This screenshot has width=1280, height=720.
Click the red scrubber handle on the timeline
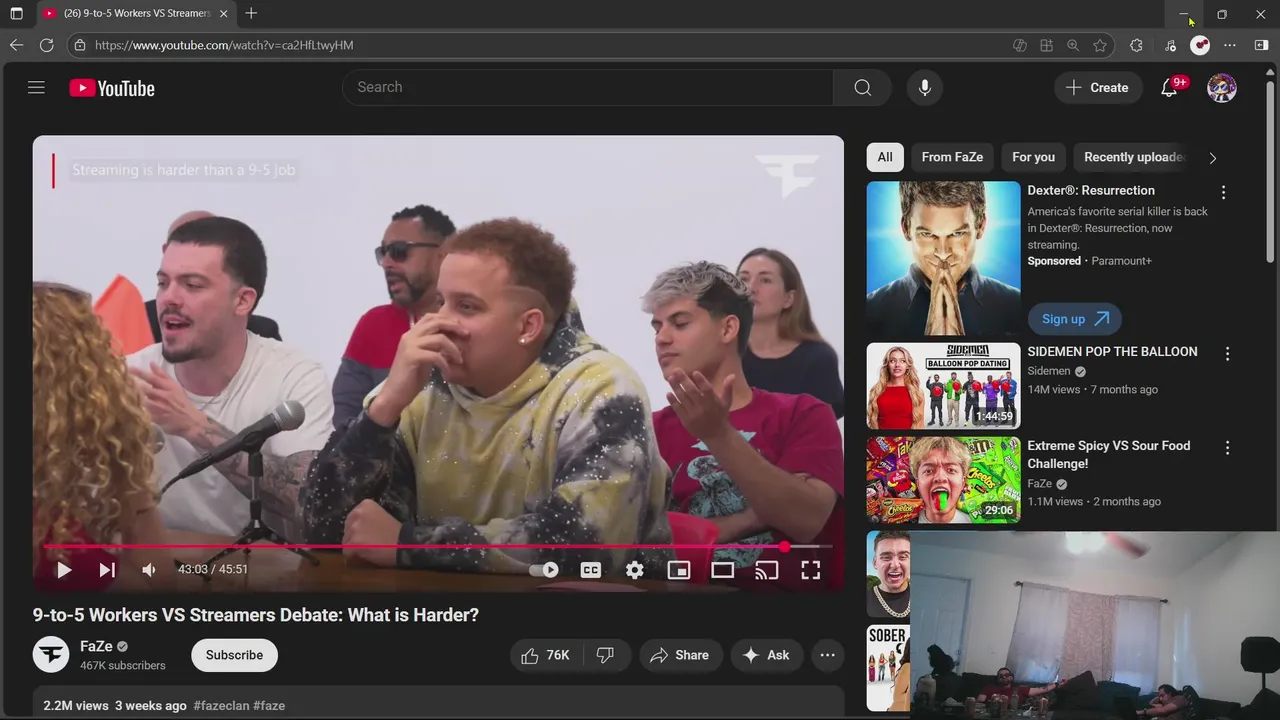[x=785, y=546]
